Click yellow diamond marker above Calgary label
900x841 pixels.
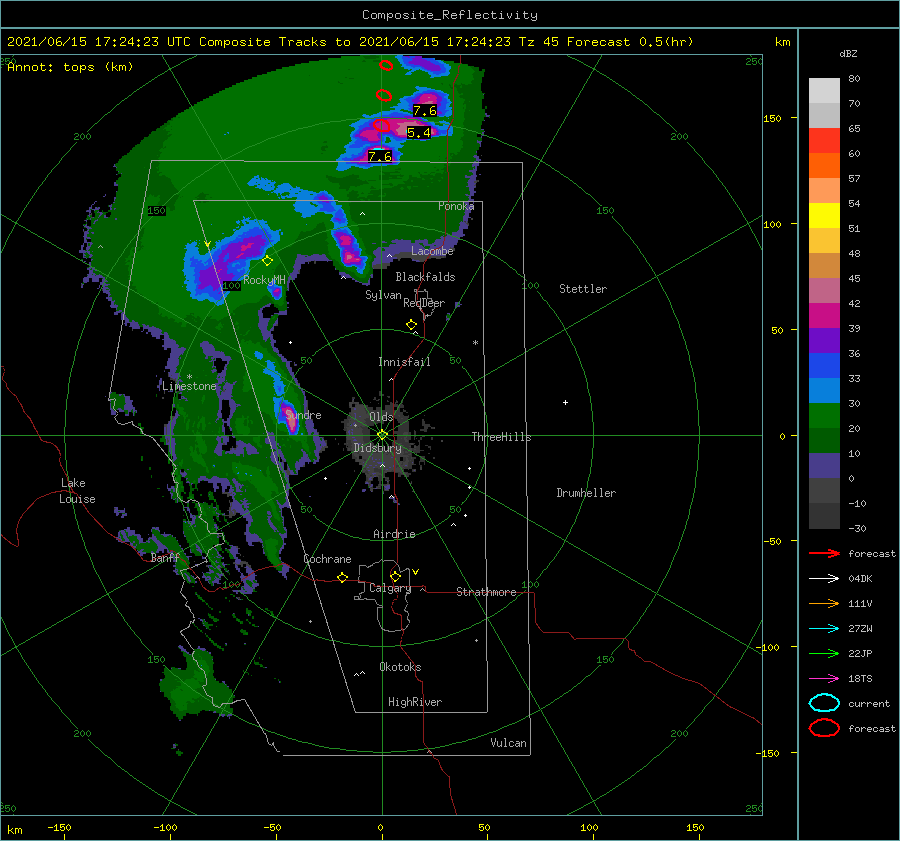tap(395, 576)
